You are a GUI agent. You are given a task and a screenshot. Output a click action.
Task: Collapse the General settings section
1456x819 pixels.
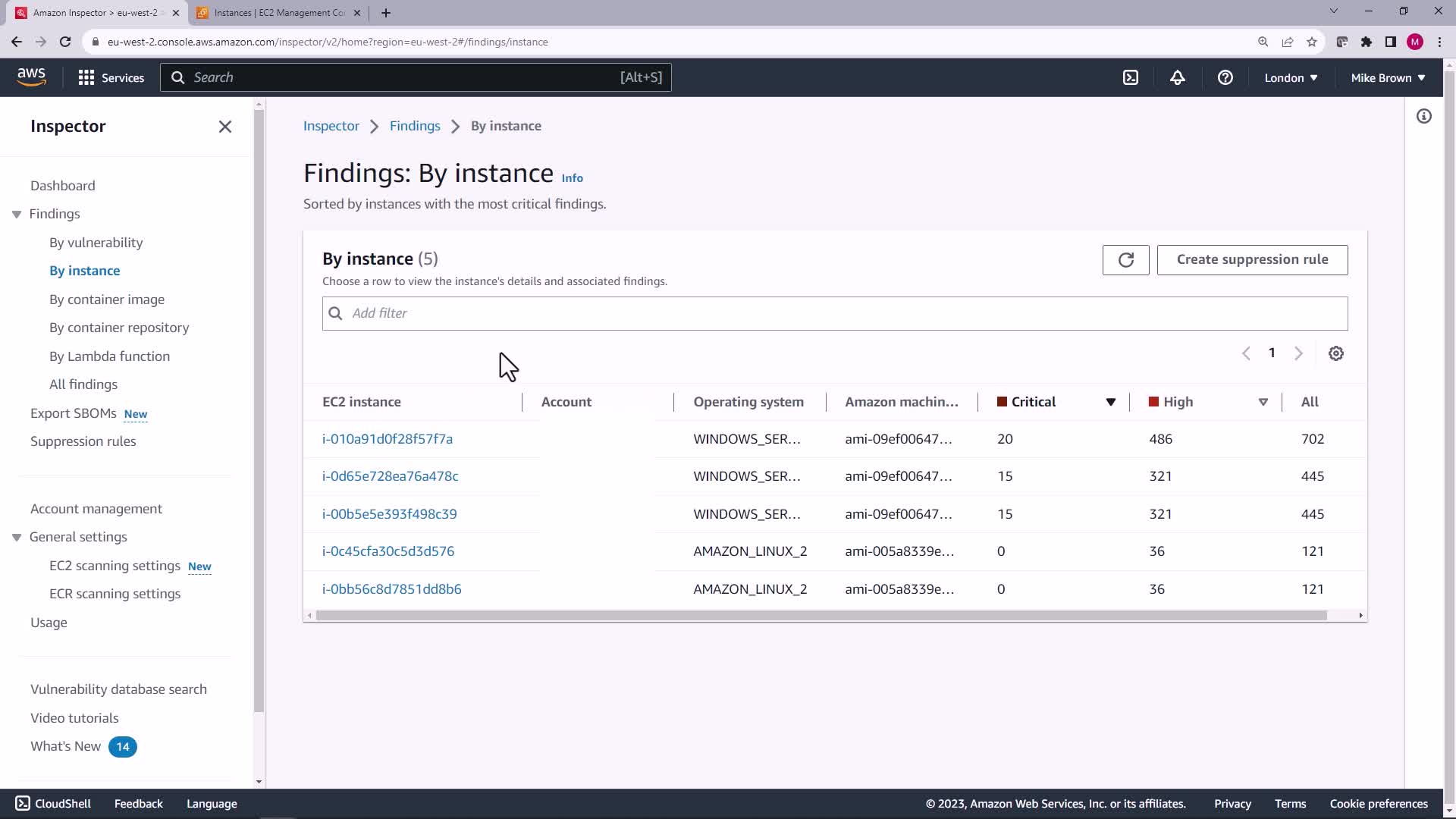[17, 538]
